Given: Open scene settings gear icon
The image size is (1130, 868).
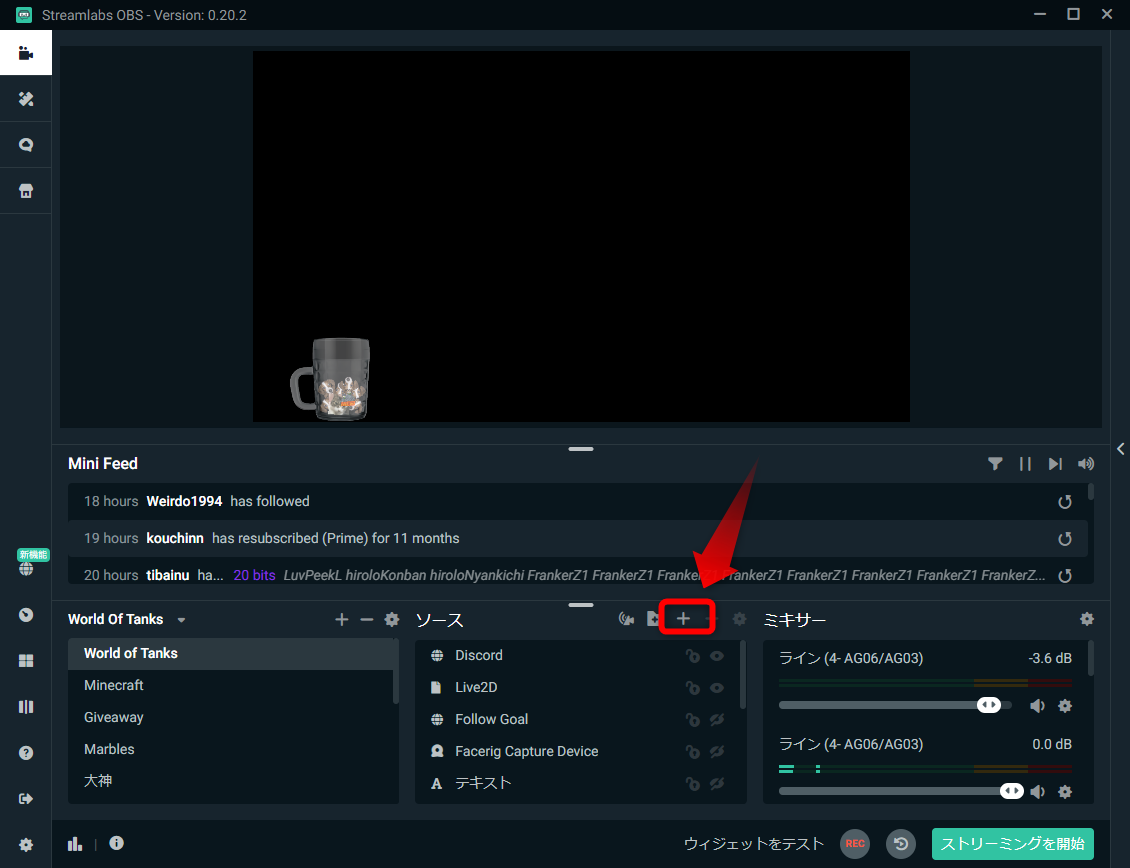Looking at the screenshot, I should 392,619.
